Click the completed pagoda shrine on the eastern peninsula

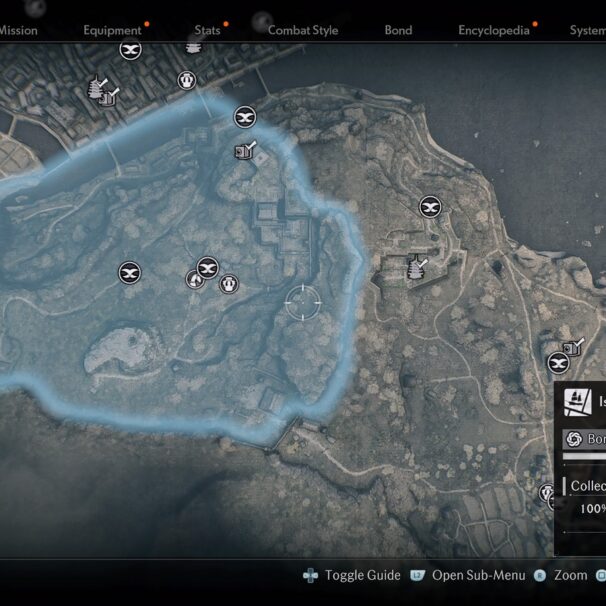[x=417, y=267]
